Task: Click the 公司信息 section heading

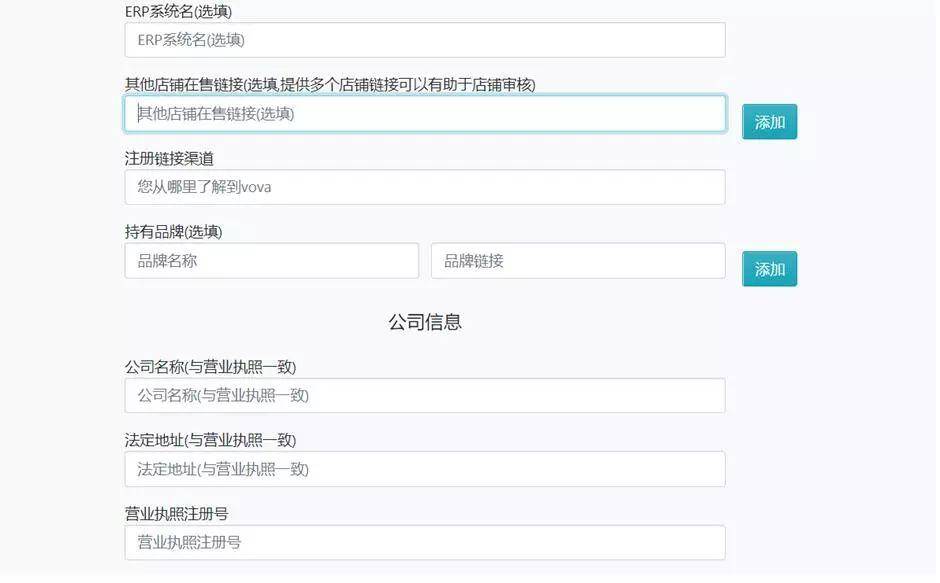Action: (x=424, y=322)
